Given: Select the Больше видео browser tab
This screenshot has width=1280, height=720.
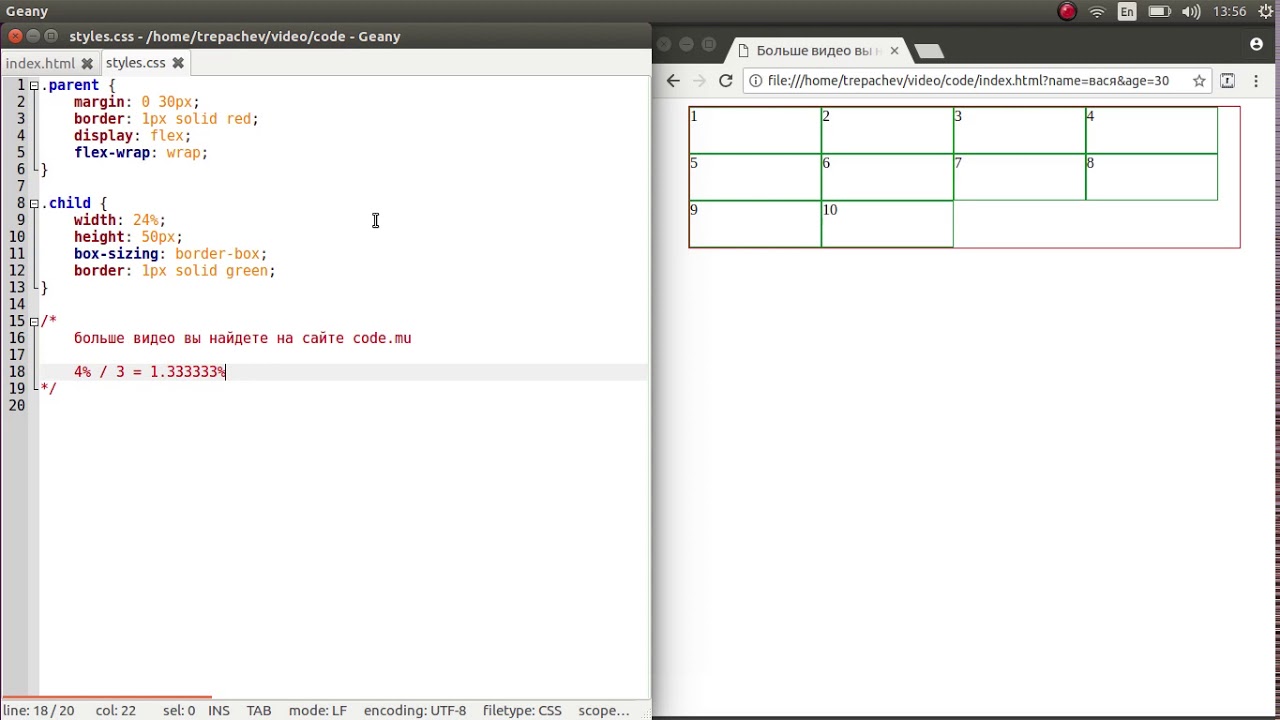Looking at the screenshot, I should pyautogui.click(x=817, y=50).
